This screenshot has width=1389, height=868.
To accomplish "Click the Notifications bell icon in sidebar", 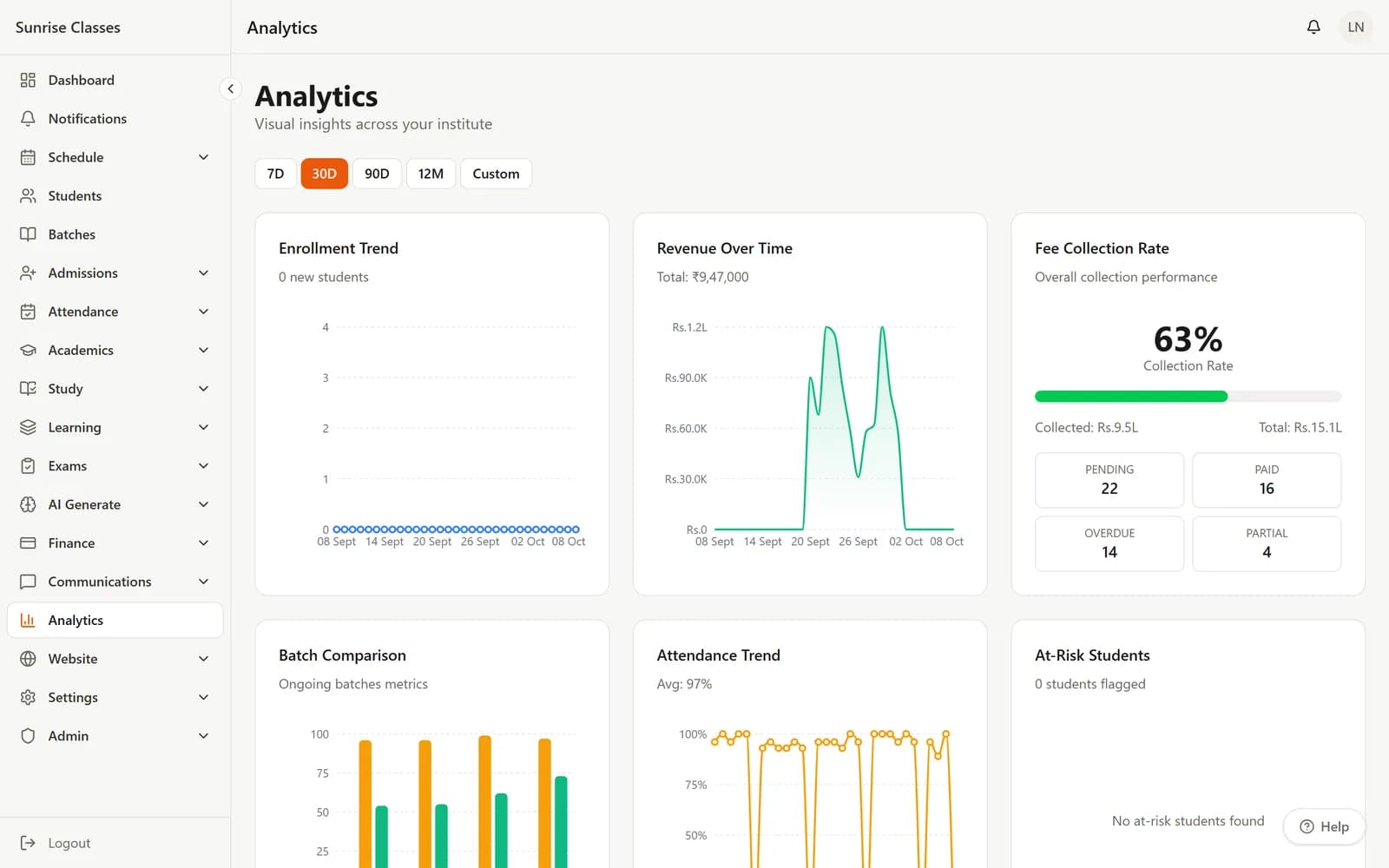I will (28, 119).
